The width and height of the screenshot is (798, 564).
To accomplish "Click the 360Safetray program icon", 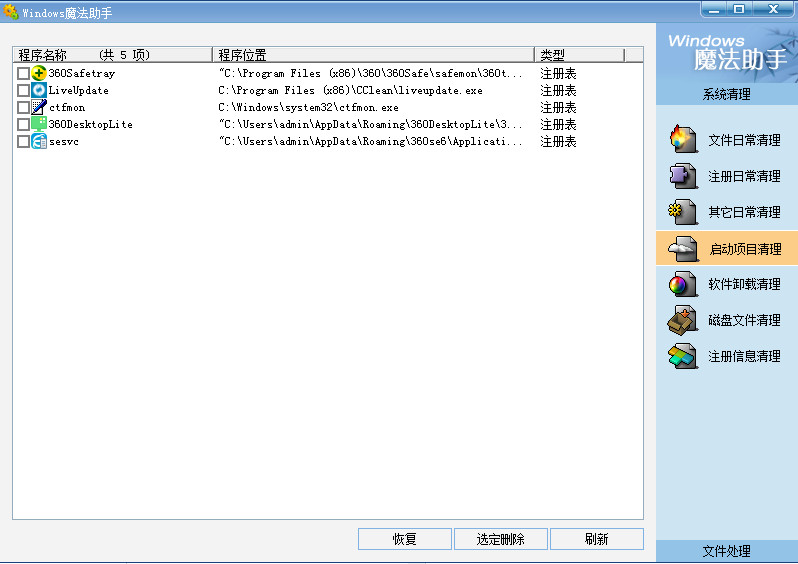I will click(x=39, y=73).
